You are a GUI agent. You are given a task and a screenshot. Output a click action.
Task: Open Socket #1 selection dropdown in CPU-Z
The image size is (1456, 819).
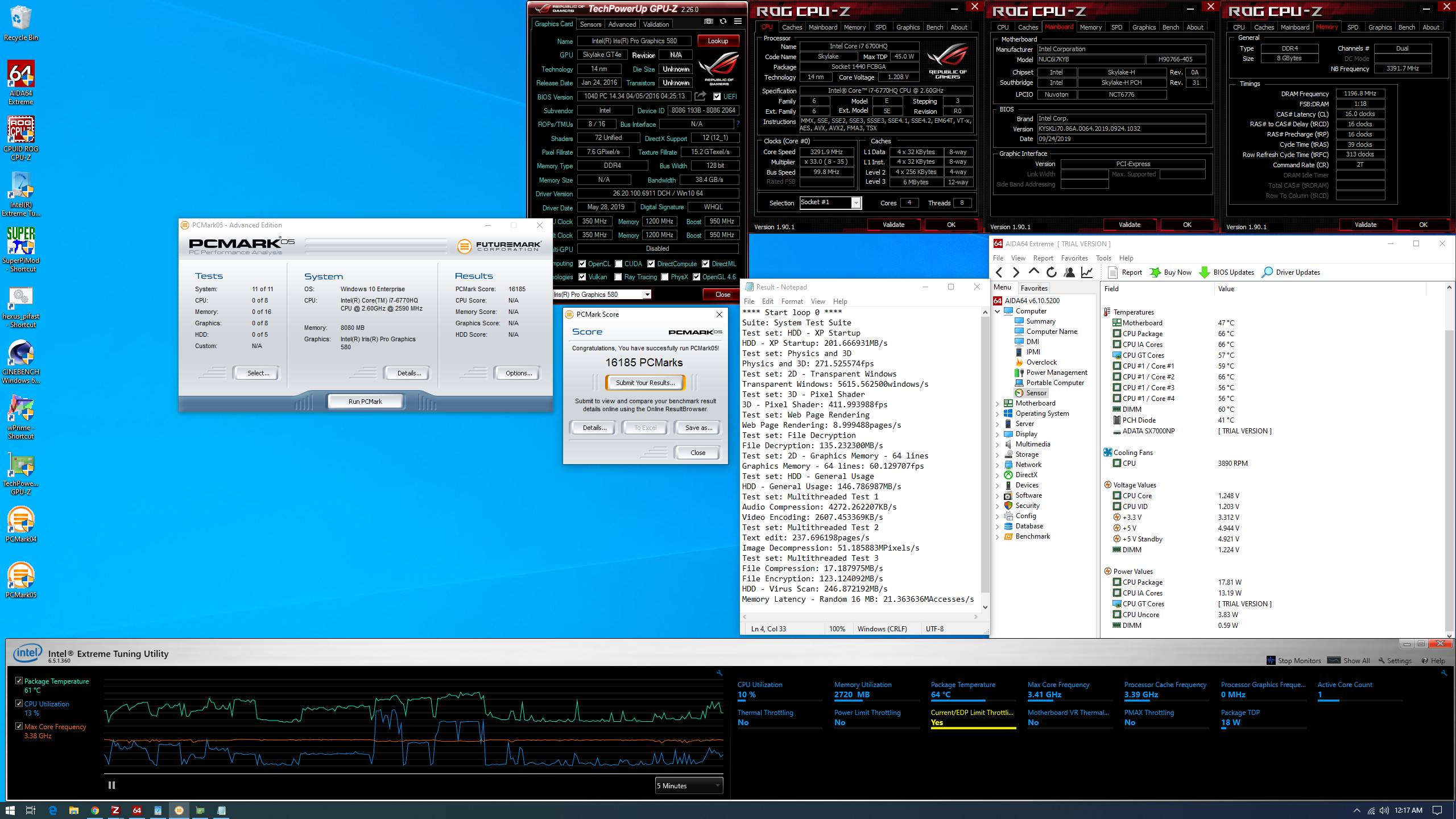pyautogui.click(x=855, y=202)
